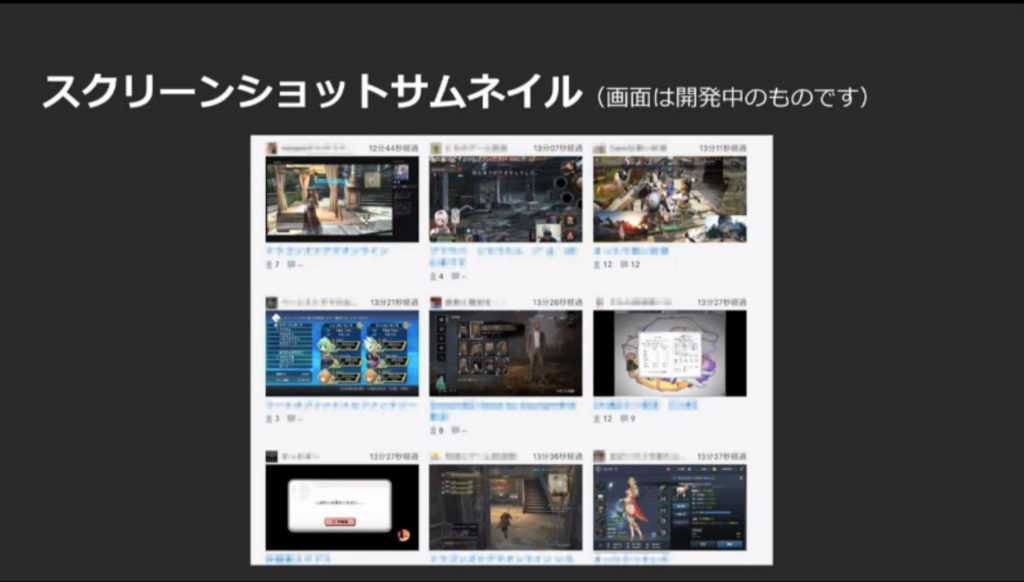The width and height of the screenshot is (1024, 582).
Task: Open the paper illustration stream thumbnail
Action: click(669, 353)
